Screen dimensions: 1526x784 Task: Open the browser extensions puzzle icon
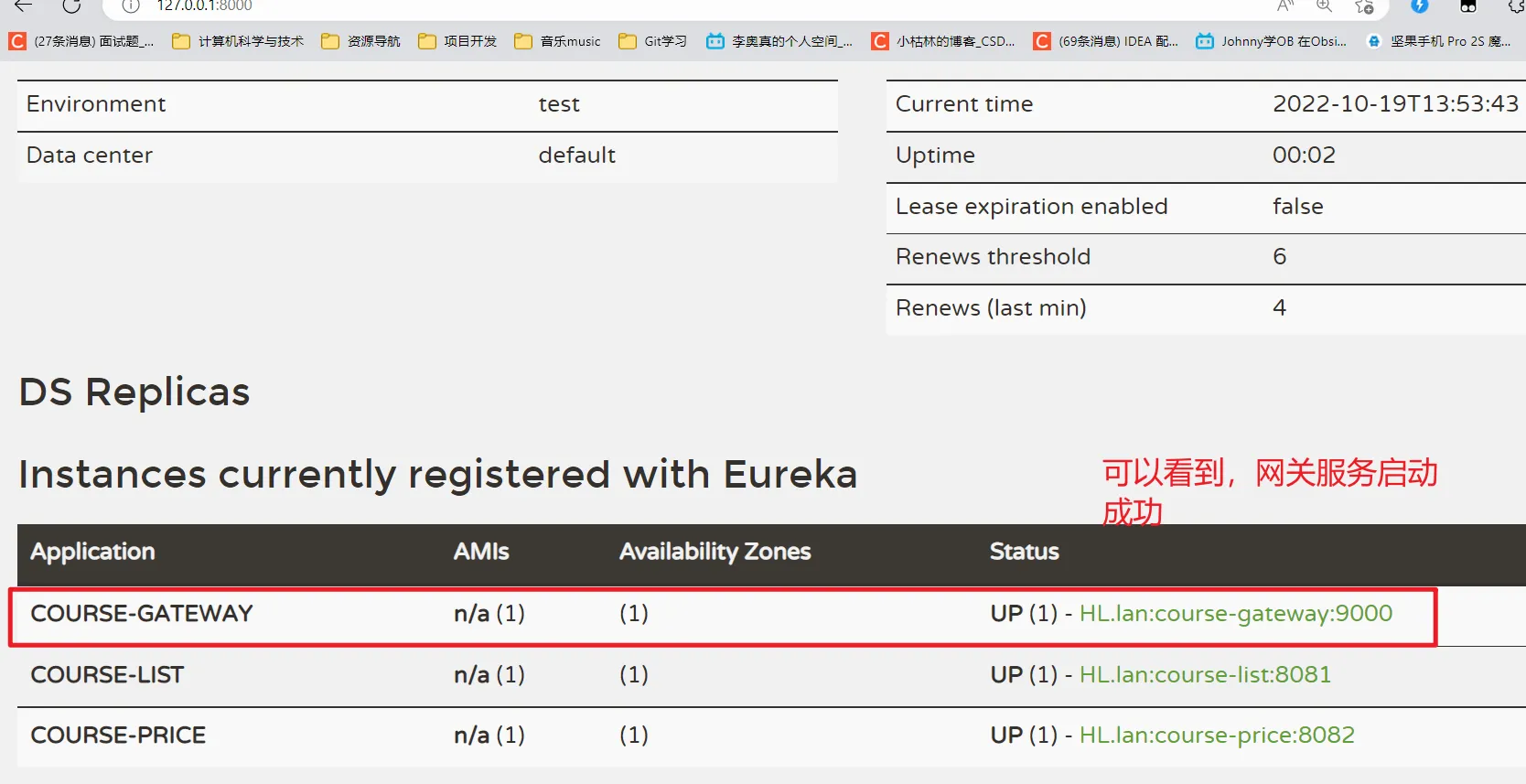point(1515,5)
